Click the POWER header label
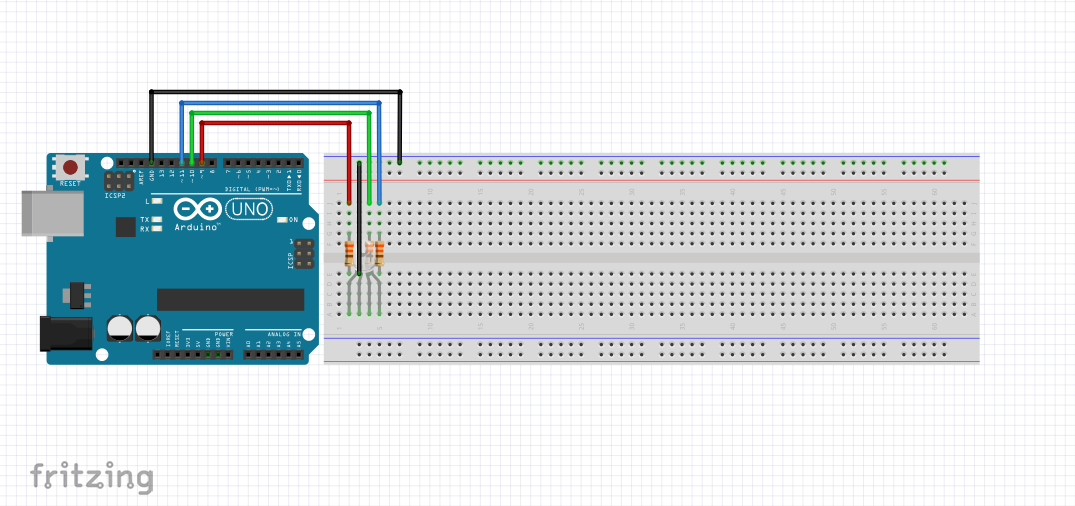 [x=224, y=334]
